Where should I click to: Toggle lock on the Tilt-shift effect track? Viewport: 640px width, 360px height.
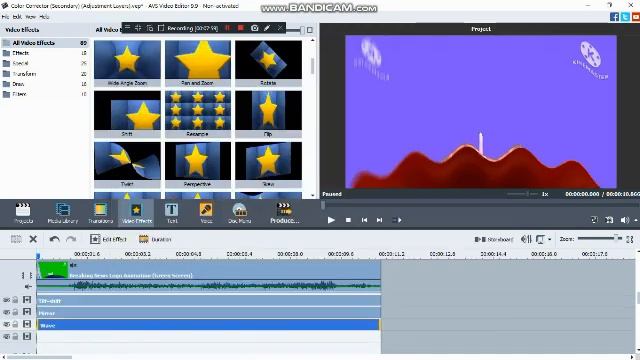[16, 300]
